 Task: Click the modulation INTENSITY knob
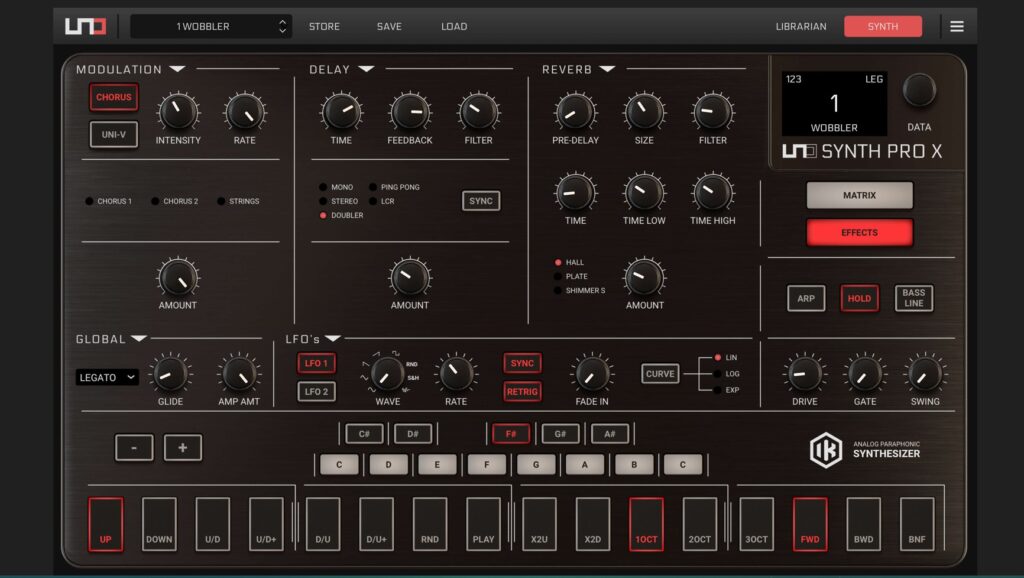pos(178,112)
